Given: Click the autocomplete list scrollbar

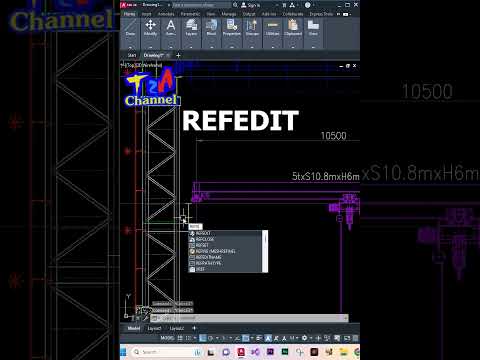Looking at the screenshot, I should click(265, 251).
